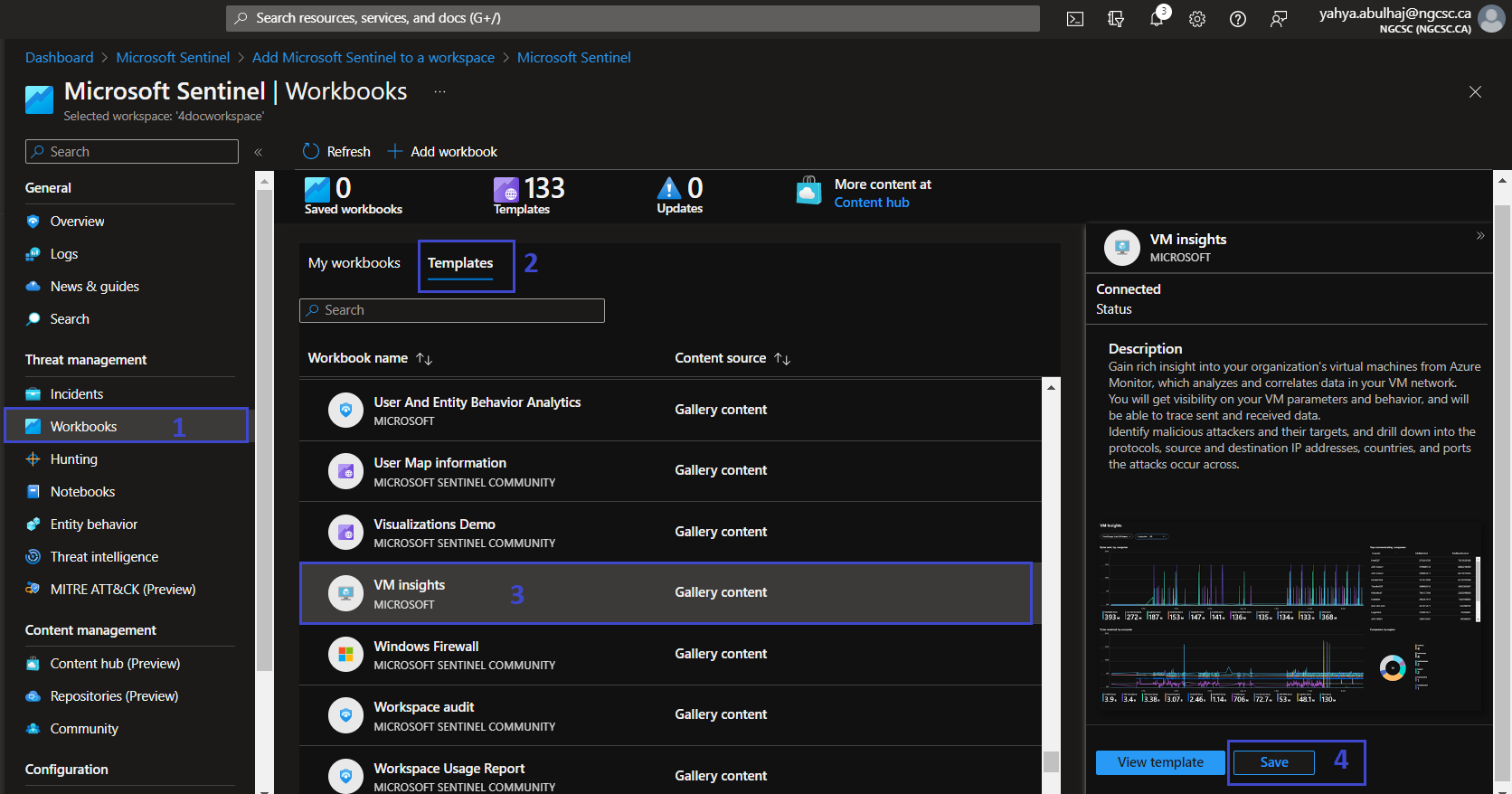
Task: Open Cloud Shell from the top bar
Action: (x=1075, y=19)
